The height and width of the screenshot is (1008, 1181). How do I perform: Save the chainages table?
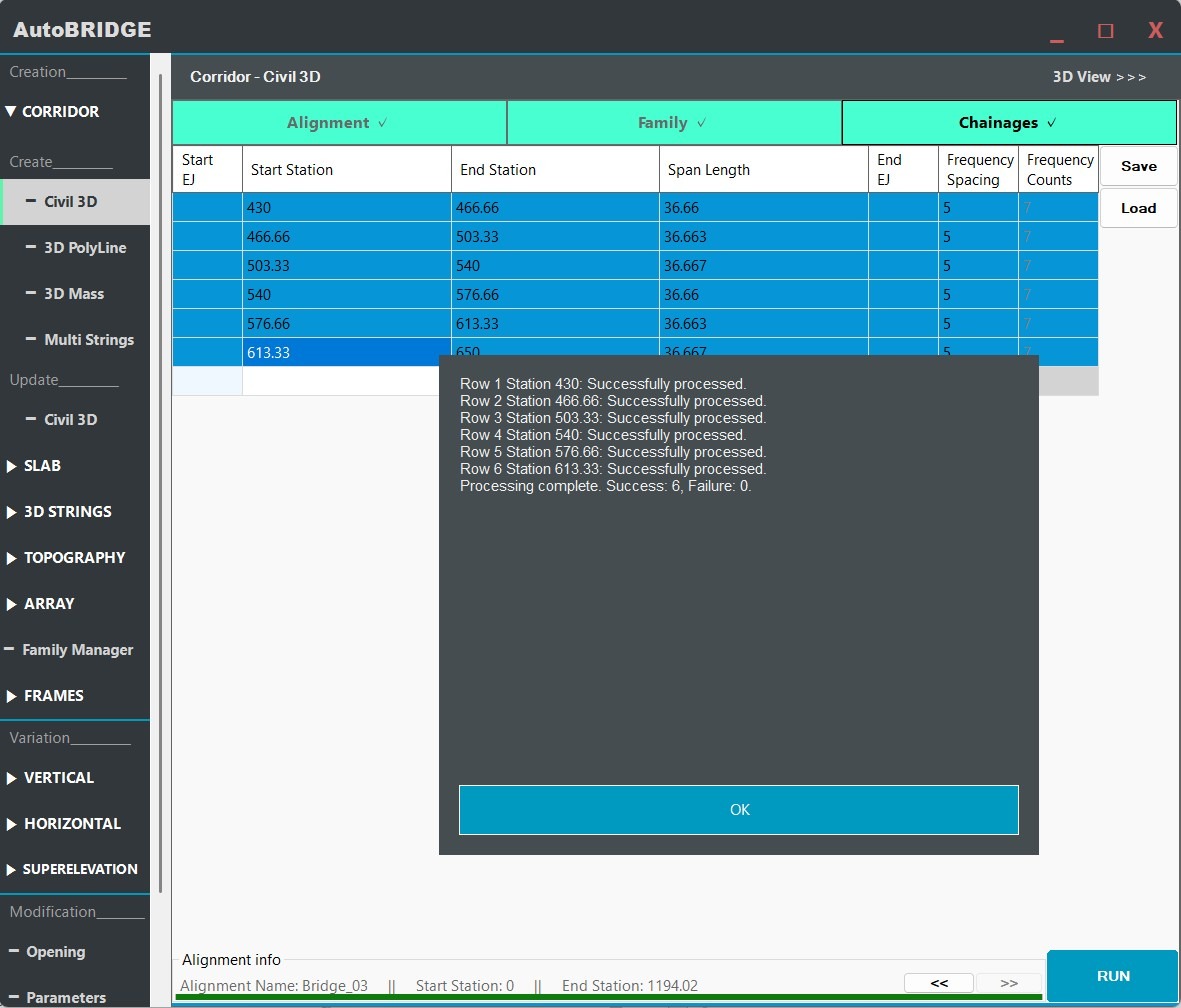click(1138, 167)
